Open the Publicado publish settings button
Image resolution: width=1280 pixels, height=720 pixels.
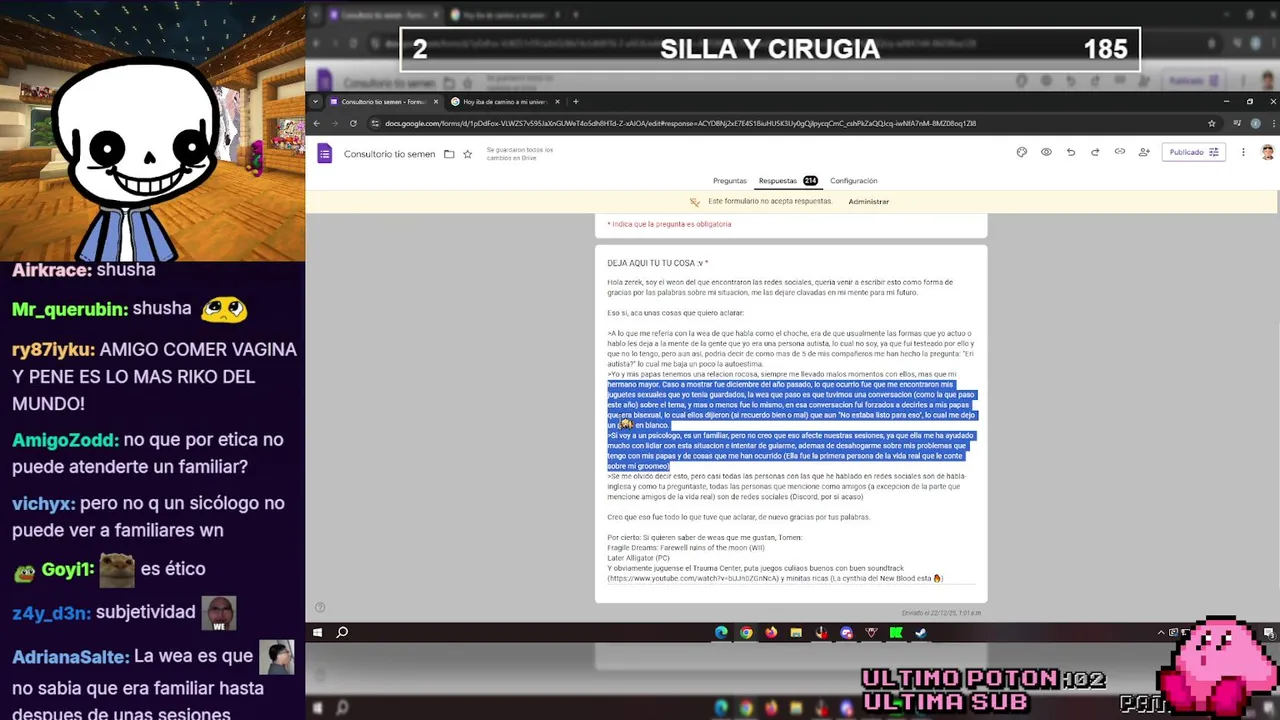pyautogui.click(x=1193, y=152)
